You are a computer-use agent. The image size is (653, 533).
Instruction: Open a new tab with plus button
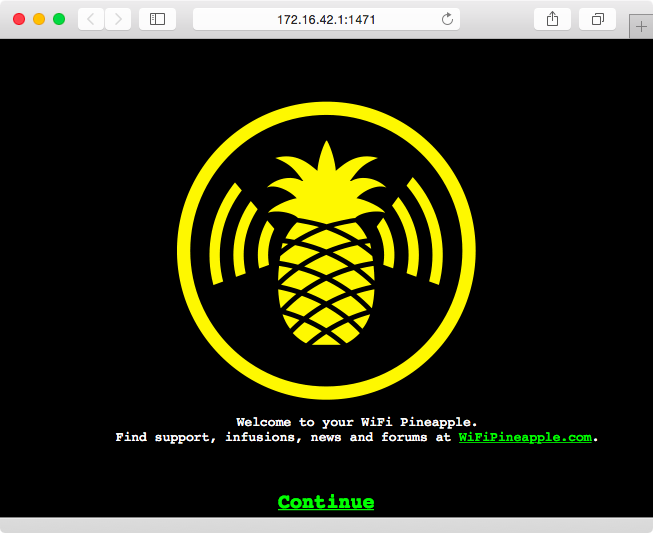point(641,27)
